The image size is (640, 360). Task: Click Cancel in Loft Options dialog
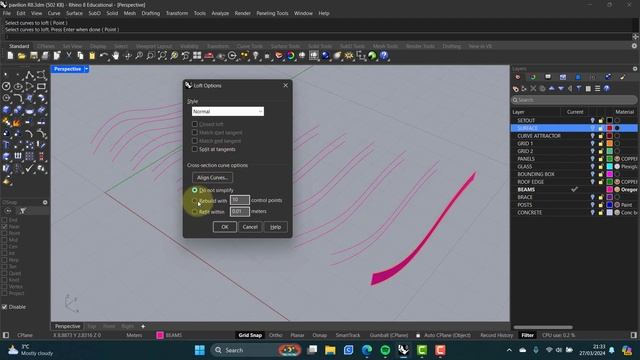pyautogui.click(x=250, y=227)
